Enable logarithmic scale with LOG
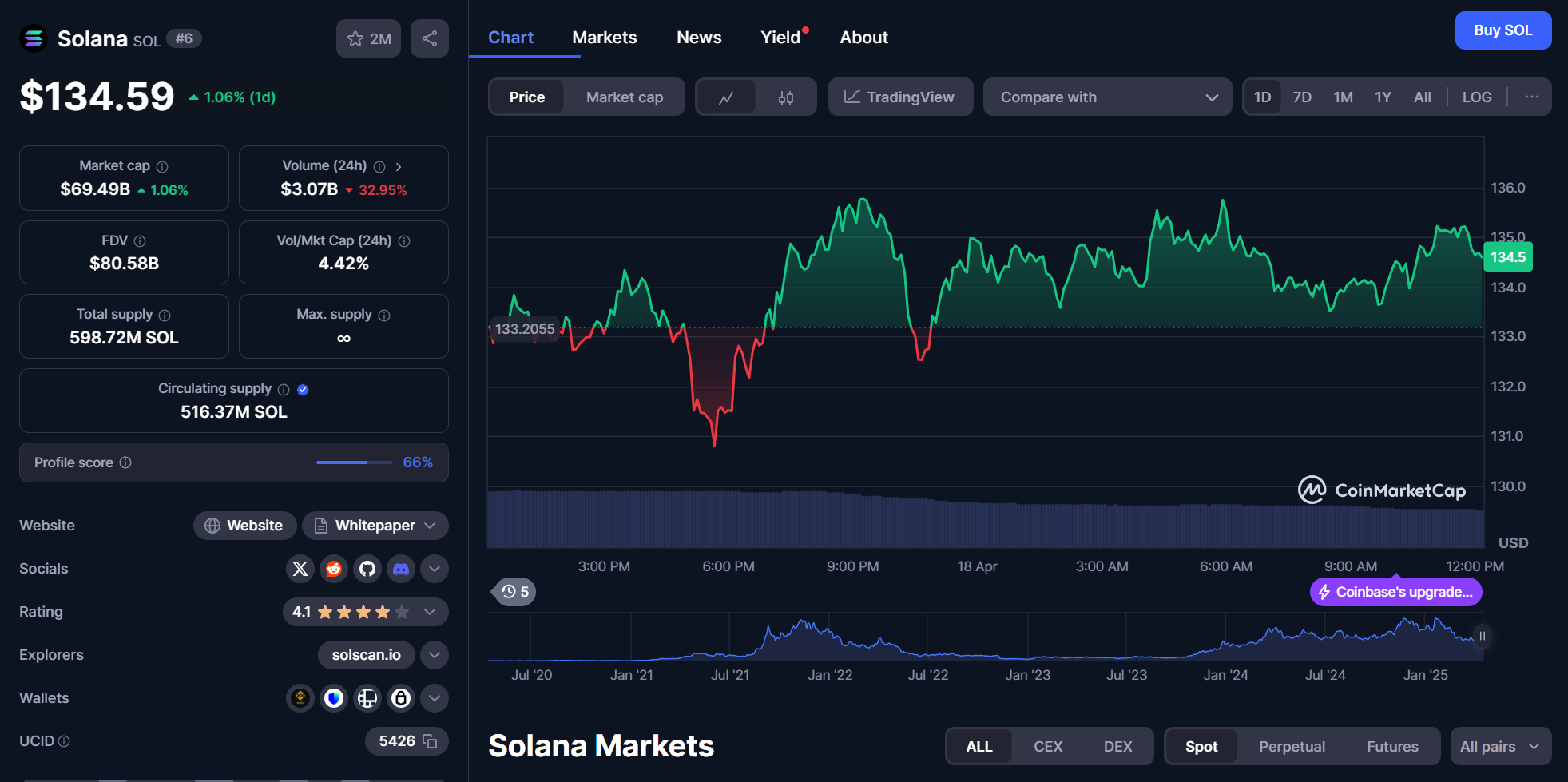Screen dimensions: 1568x782 click(1476, 97)
